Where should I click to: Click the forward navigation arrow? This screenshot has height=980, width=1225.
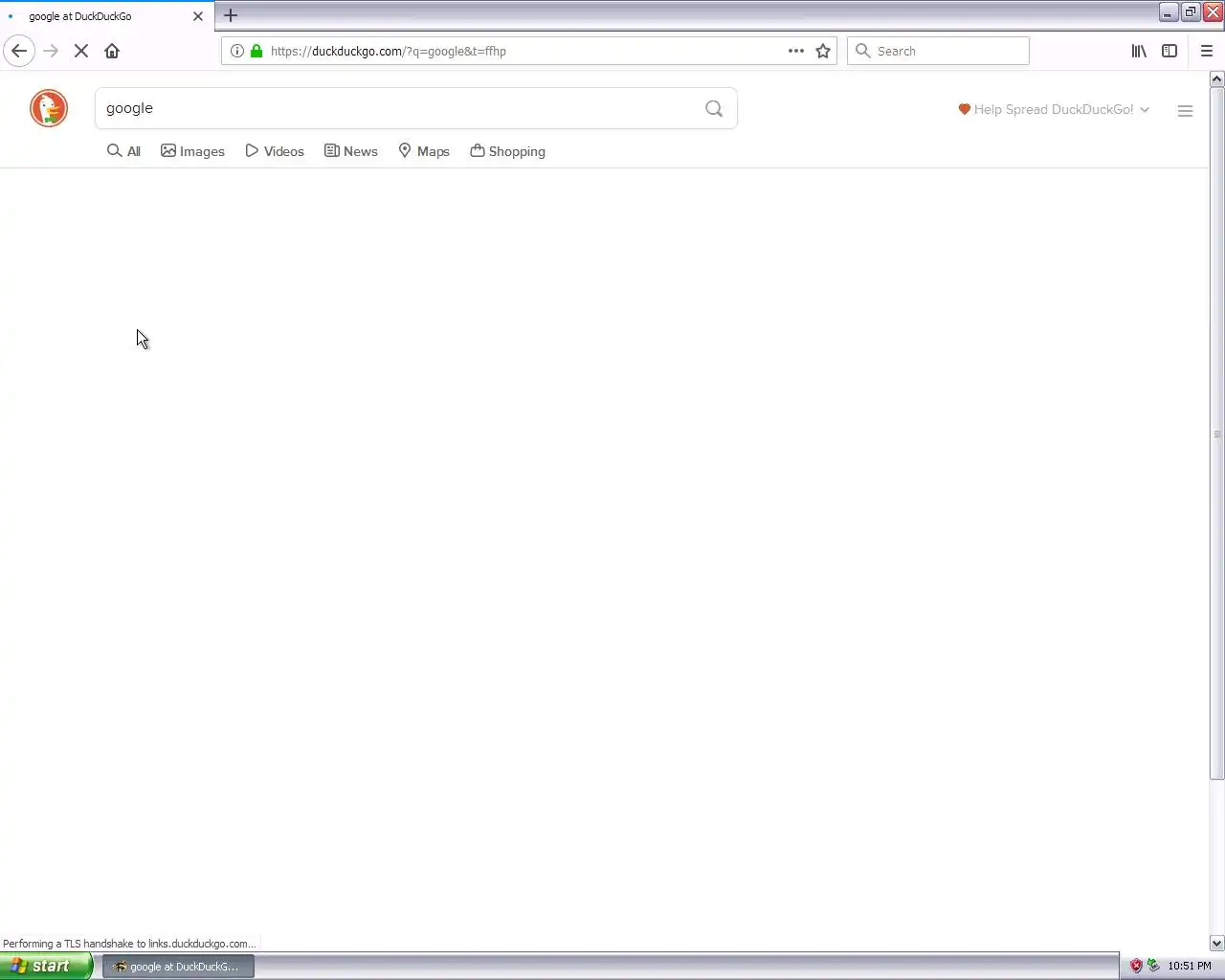click(x=51, y=51)
